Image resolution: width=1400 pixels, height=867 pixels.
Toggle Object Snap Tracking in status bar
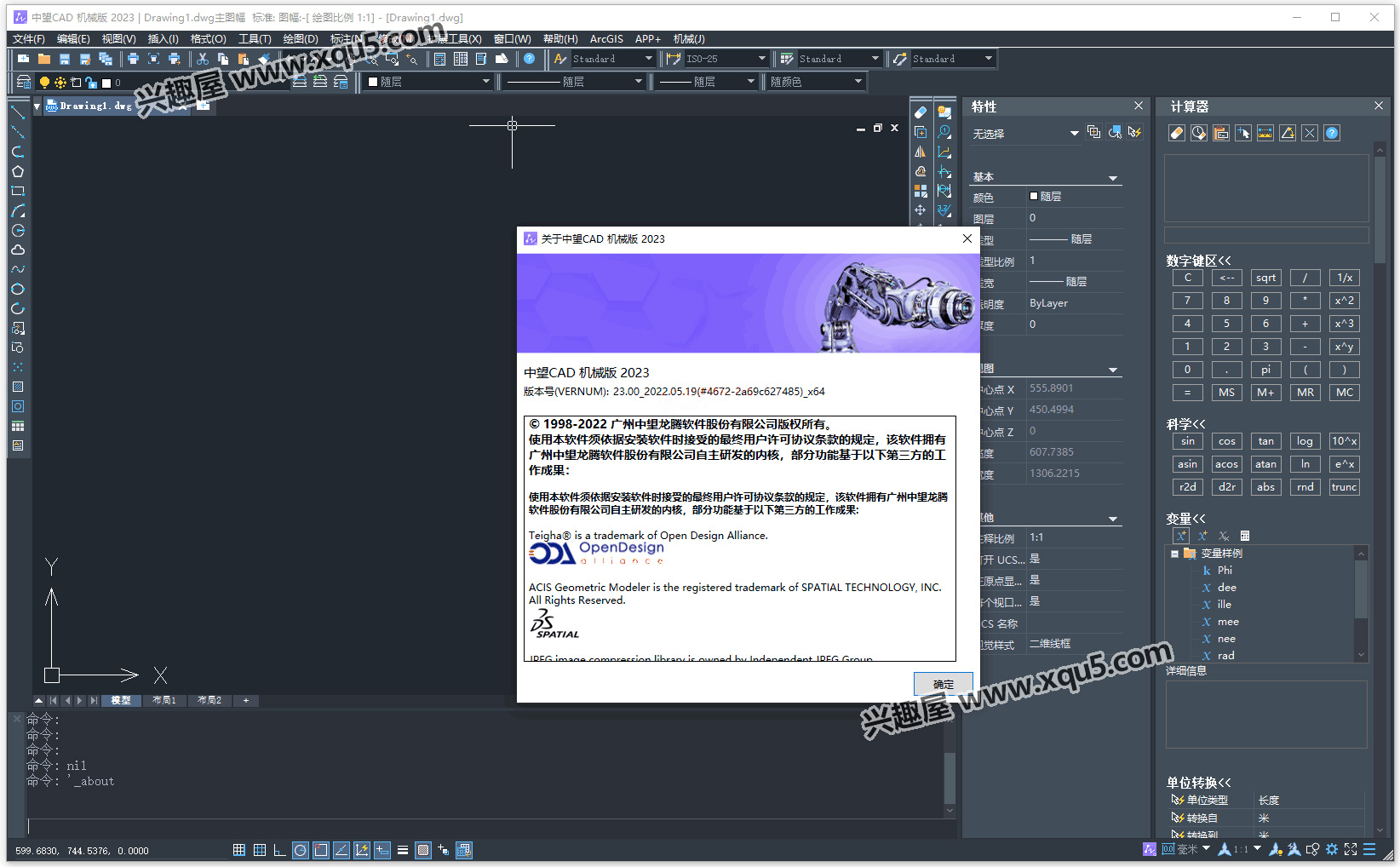pos(341,850)
